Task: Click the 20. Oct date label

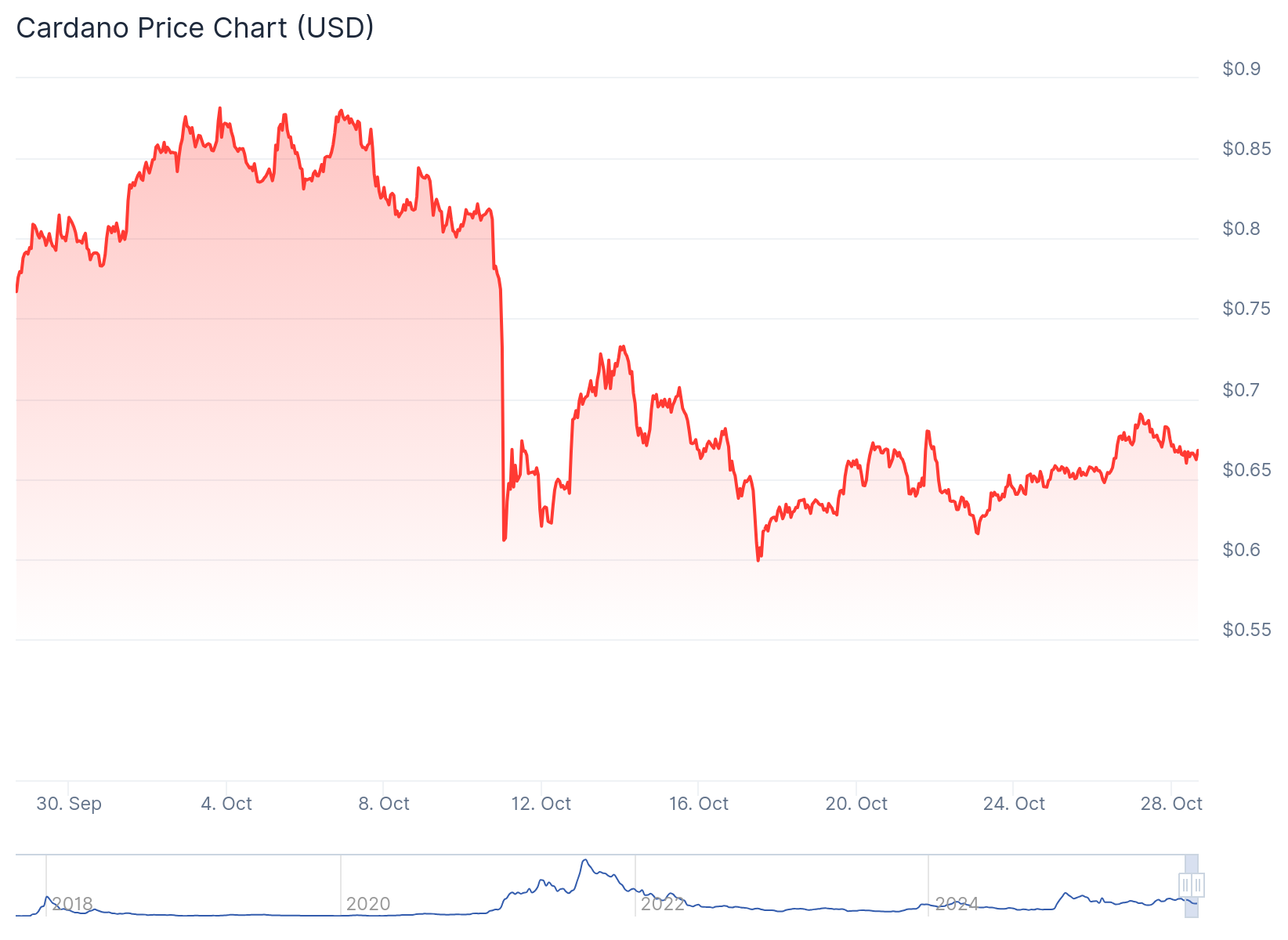Action: pyautogui.click(x=856, y=804)
